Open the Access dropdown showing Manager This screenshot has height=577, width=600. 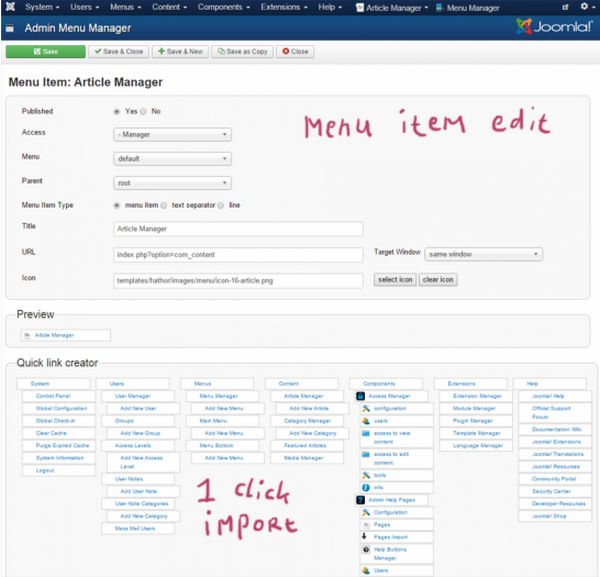[172, 133]
